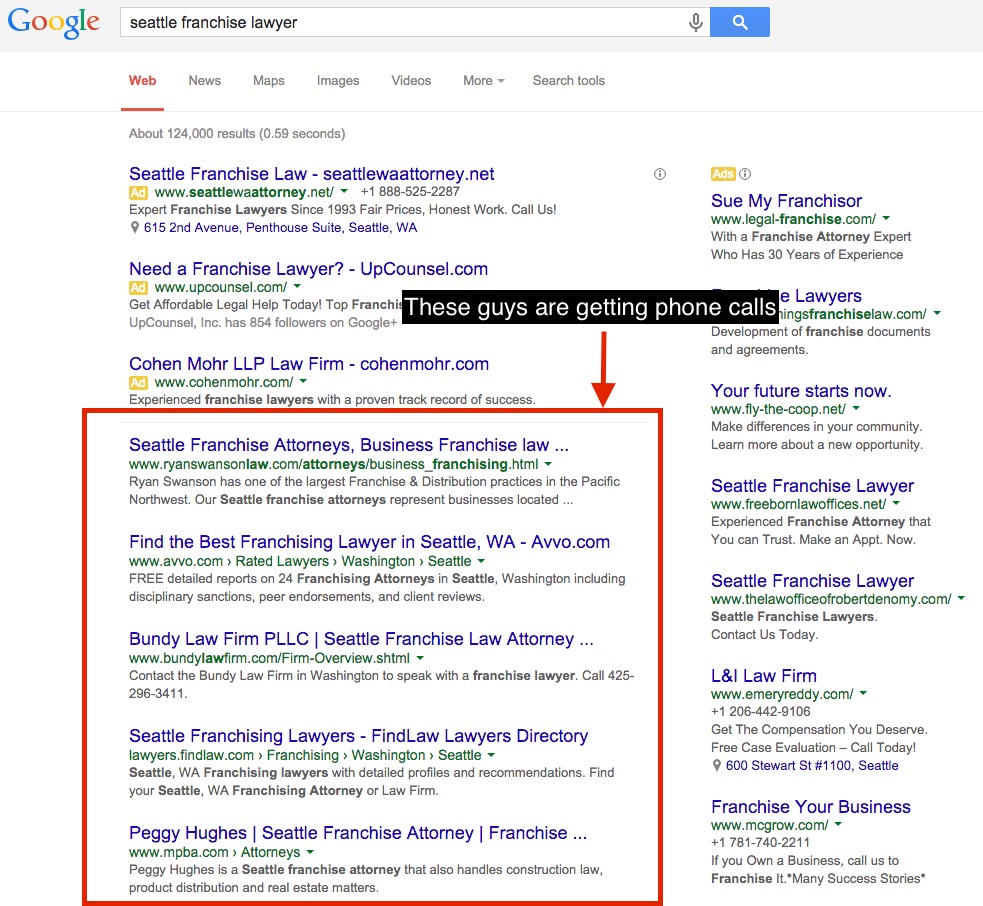Expand arrow next to mcgrow.com URL
Screen dimensions: 983x906
839,824
